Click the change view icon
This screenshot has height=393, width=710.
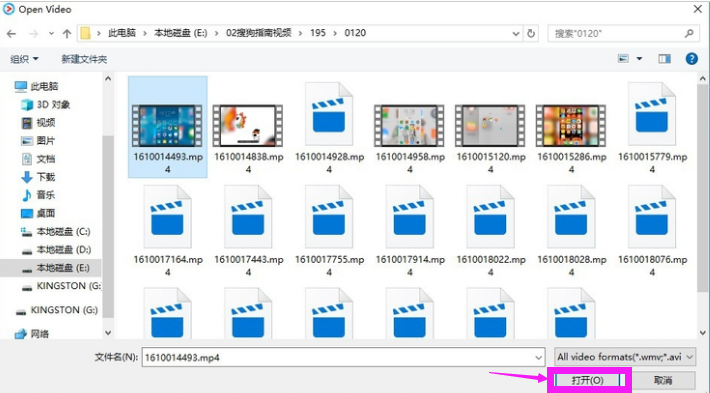[624, 59]
